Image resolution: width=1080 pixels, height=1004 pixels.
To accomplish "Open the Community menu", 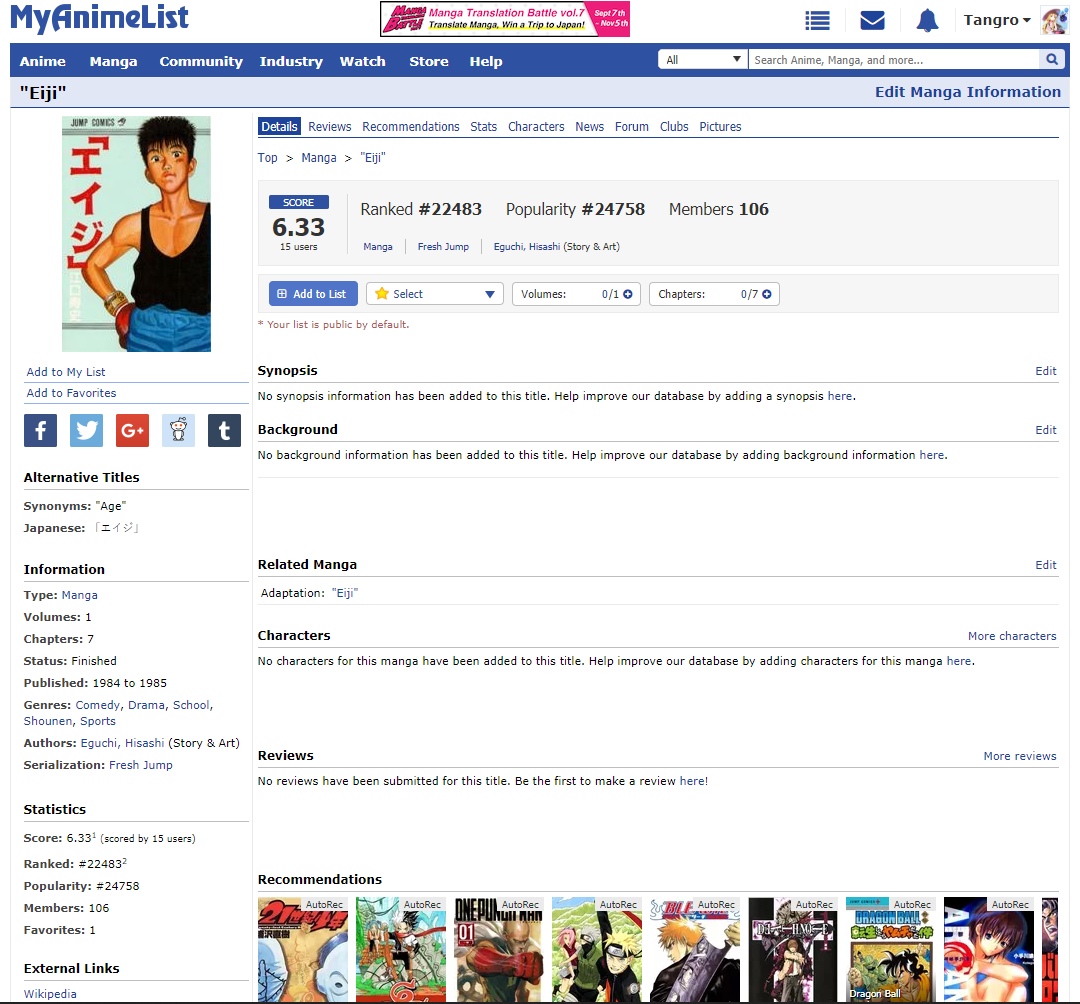I will [201, 61].
